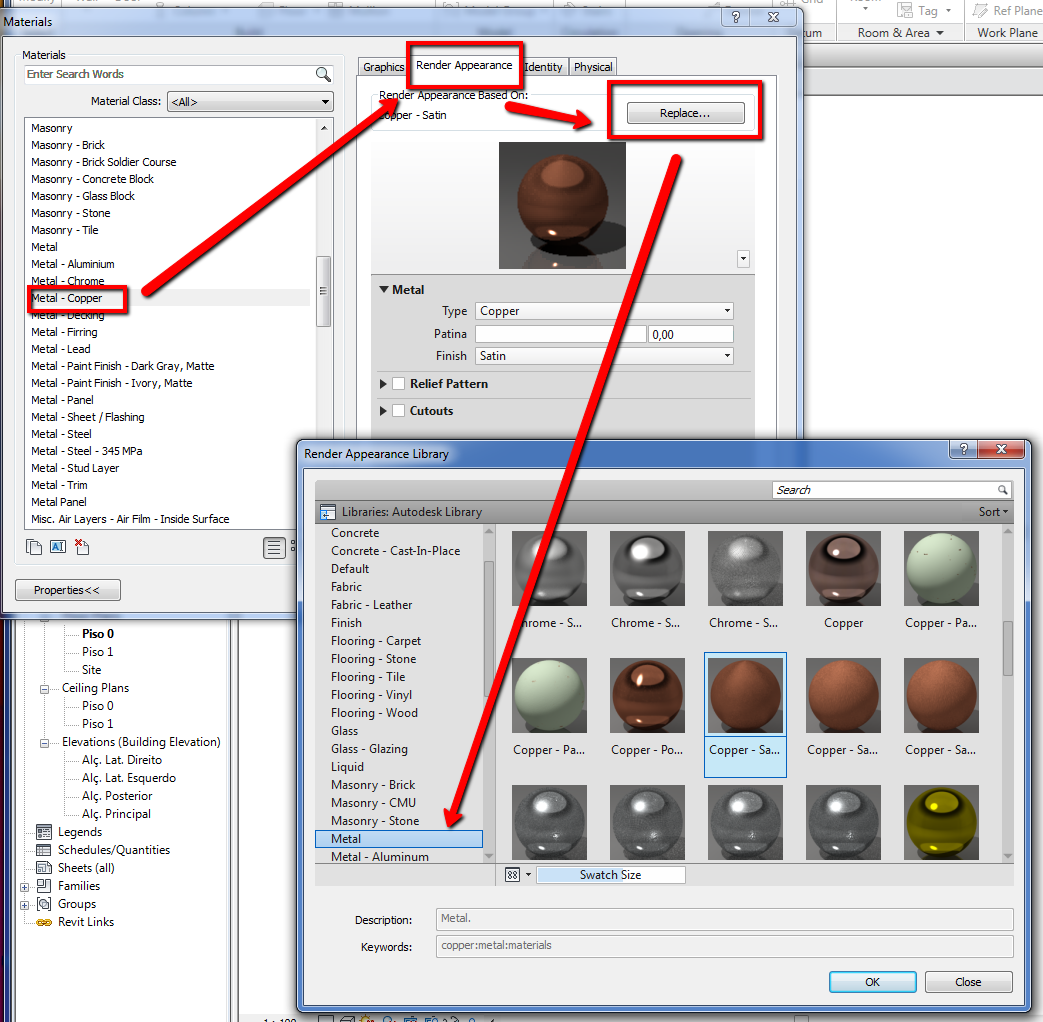
Task: Click the Keywords field in library
Action: (724, 946)
